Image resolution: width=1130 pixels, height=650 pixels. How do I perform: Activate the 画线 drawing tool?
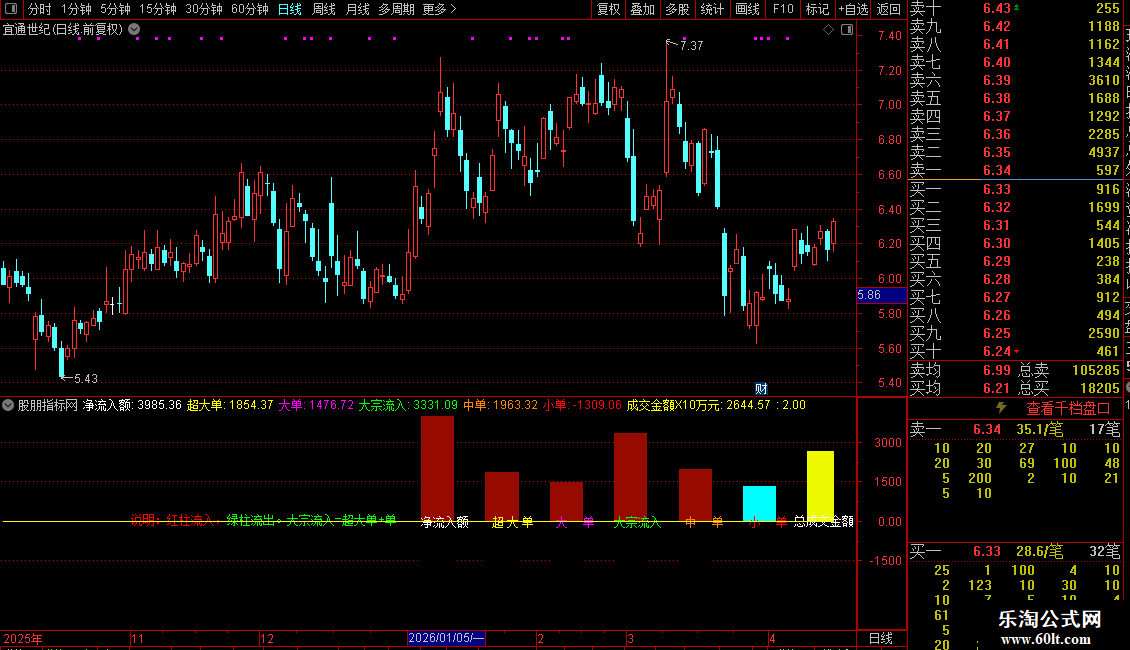747,9
